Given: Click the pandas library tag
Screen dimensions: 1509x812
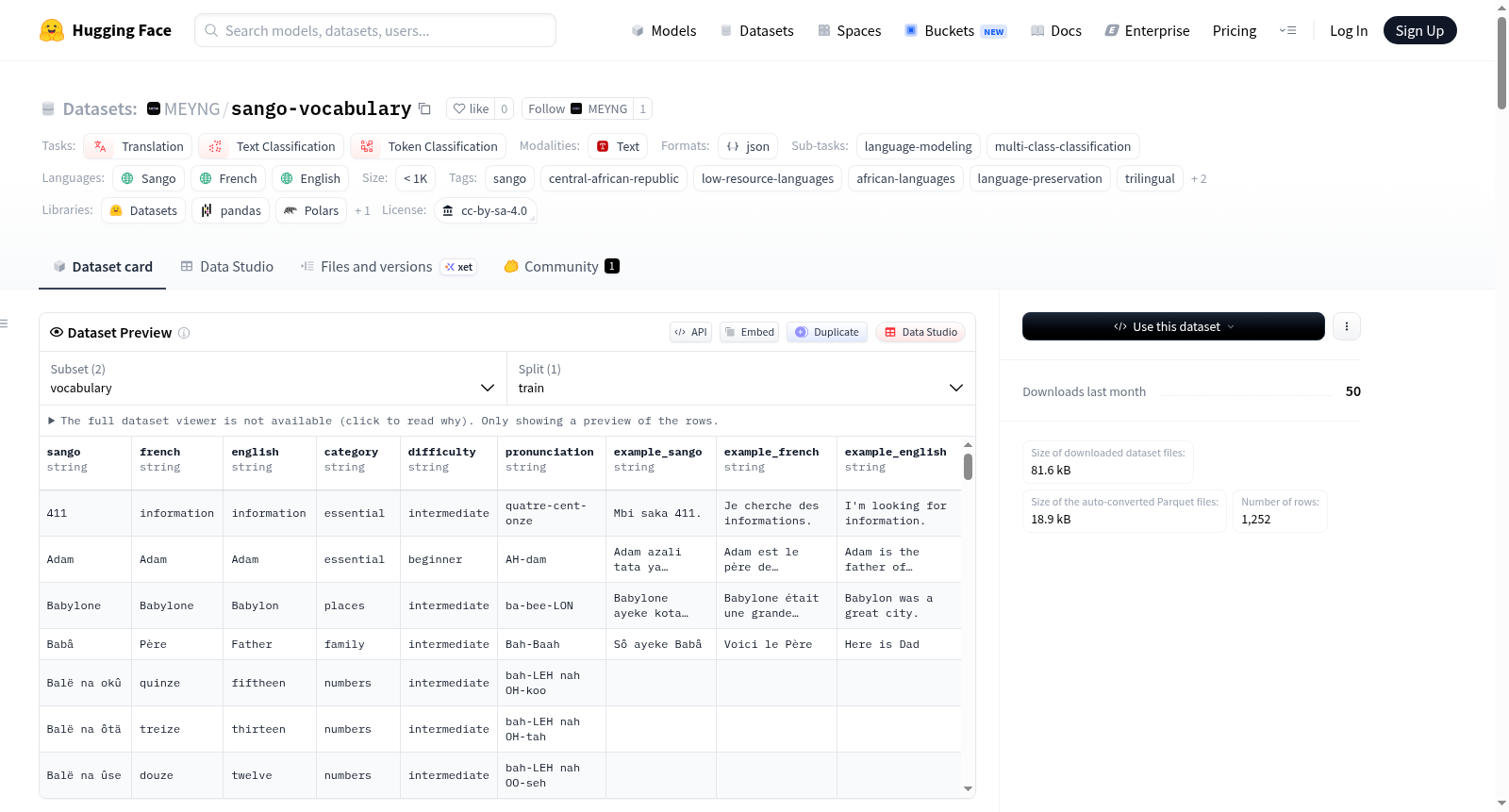Looking at the screenshot, I should [x=231, y=210].
